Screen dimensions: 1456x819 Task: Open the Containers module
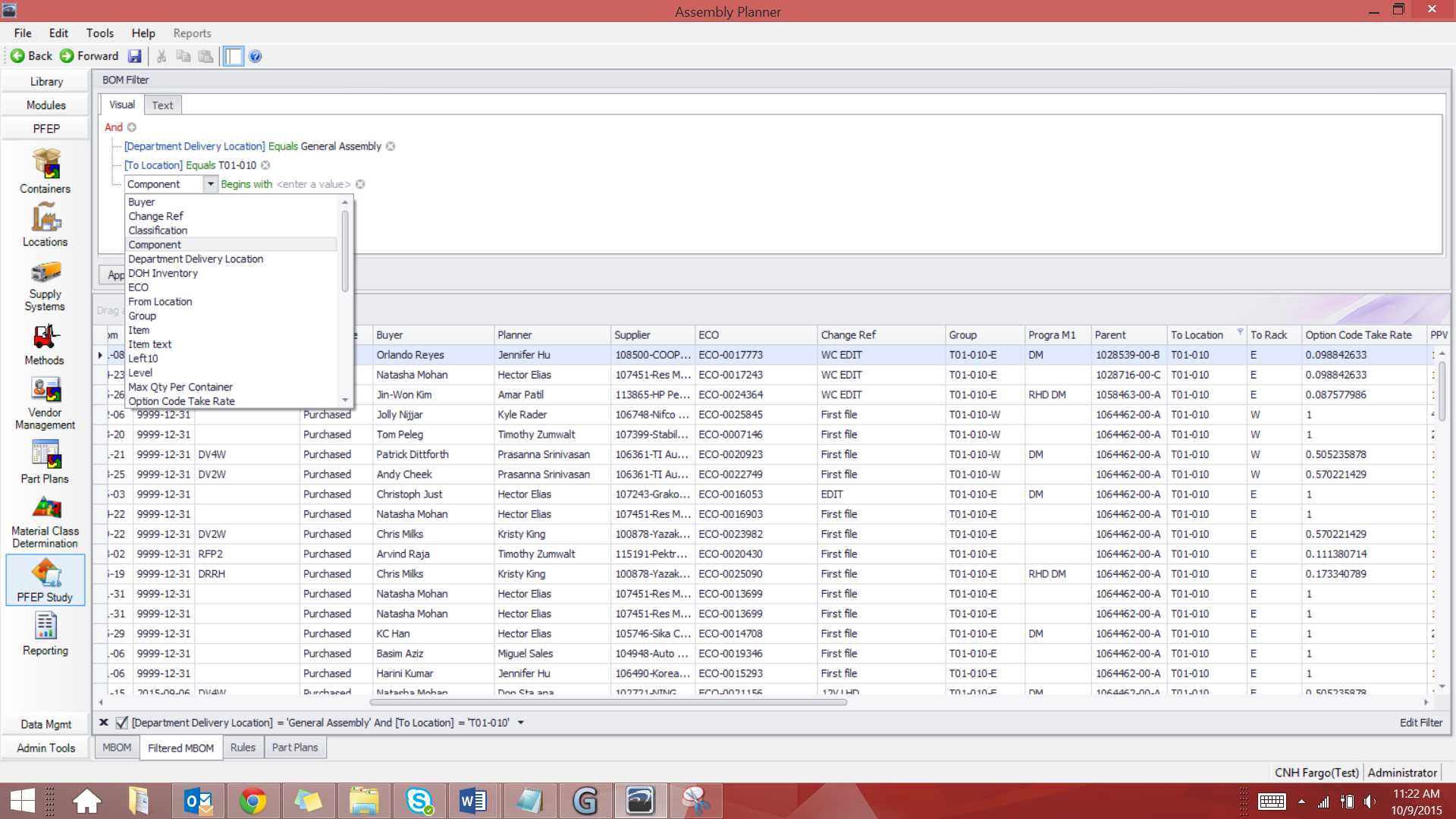click(45, 171)
